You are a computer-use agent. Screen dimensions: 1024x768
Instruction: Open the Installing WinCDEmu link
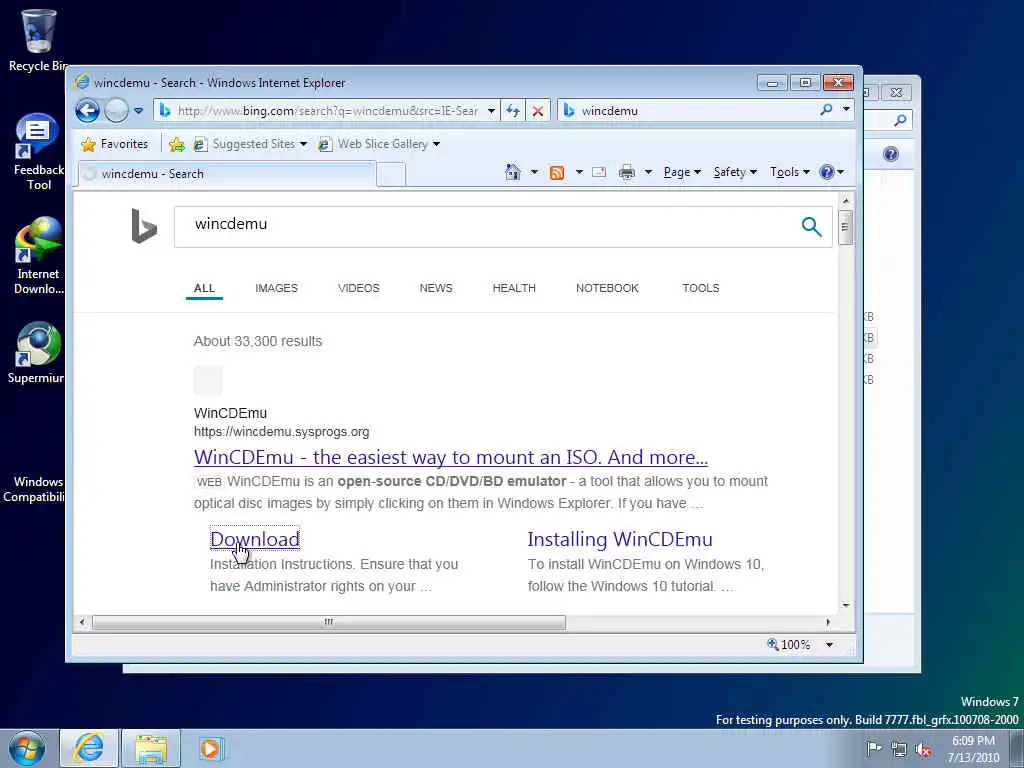(x=620, y=539)
